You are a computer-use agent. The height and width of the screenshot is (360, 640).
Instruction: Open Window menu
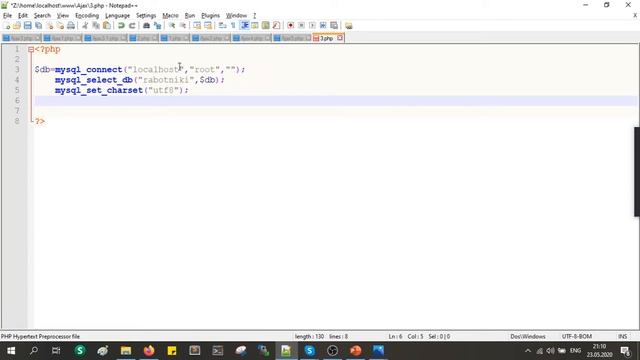[x=236, y=16]
